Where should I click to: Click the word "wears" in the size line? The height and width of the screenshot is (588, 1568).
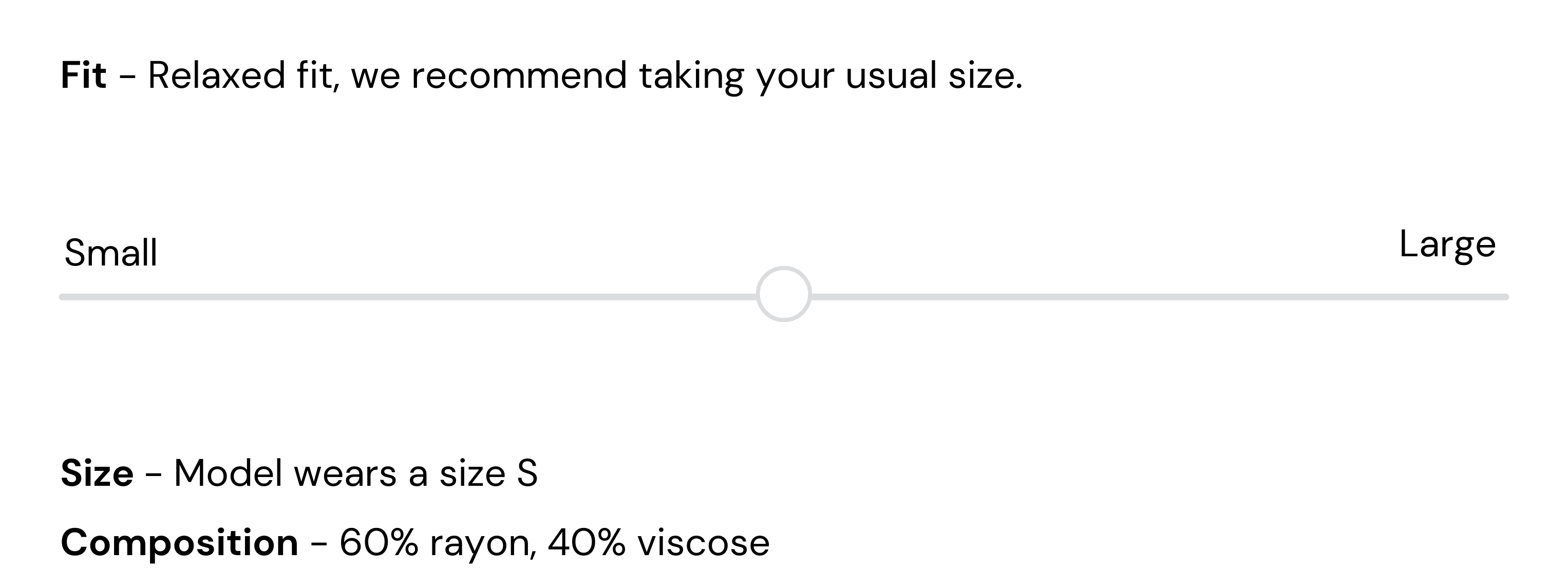click(345, 473)
